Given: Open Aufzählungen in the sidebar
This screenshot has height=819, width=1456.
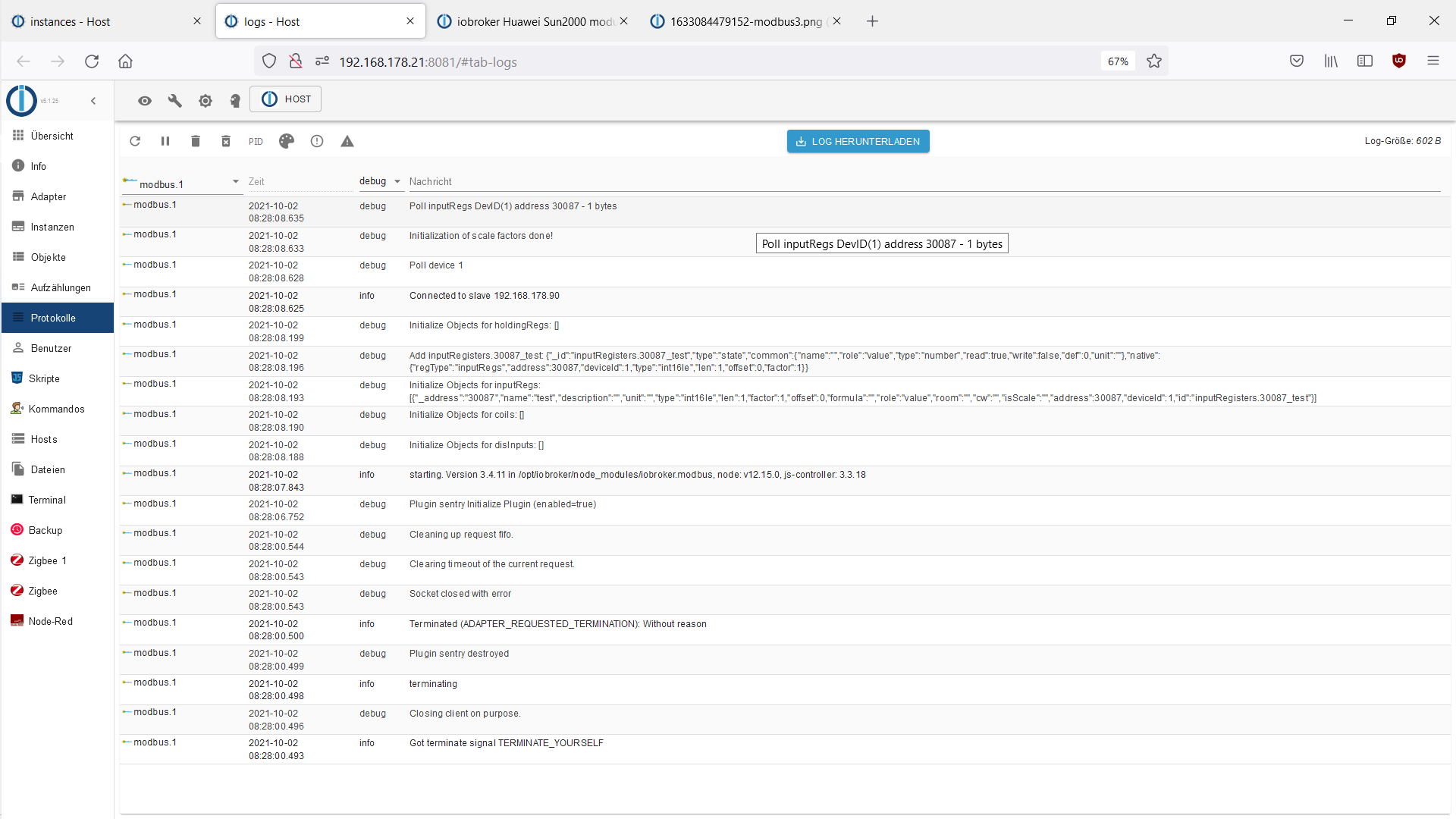Looking at the screenshot, I should (58, 287).
